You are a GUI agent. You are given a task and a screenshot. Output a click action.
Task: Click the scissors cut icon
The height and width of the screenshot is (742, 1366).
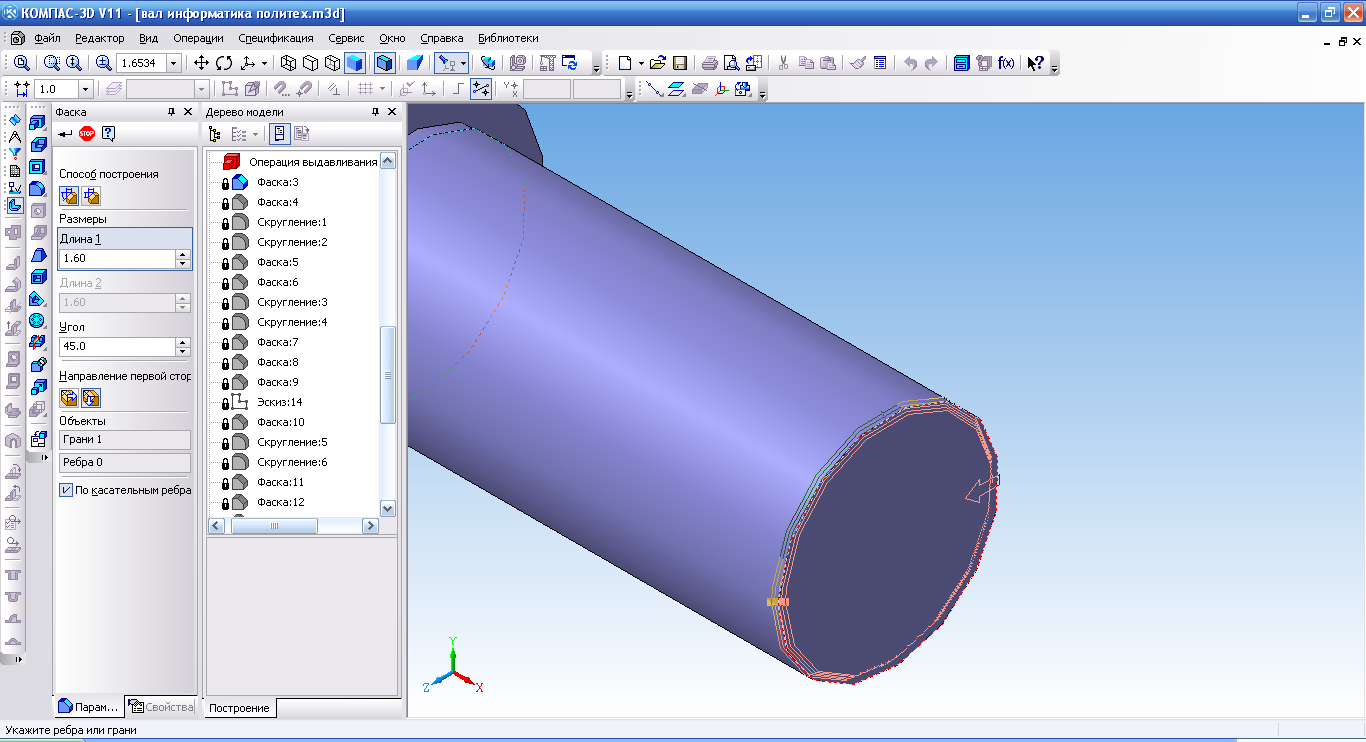[x=783, y=63]
